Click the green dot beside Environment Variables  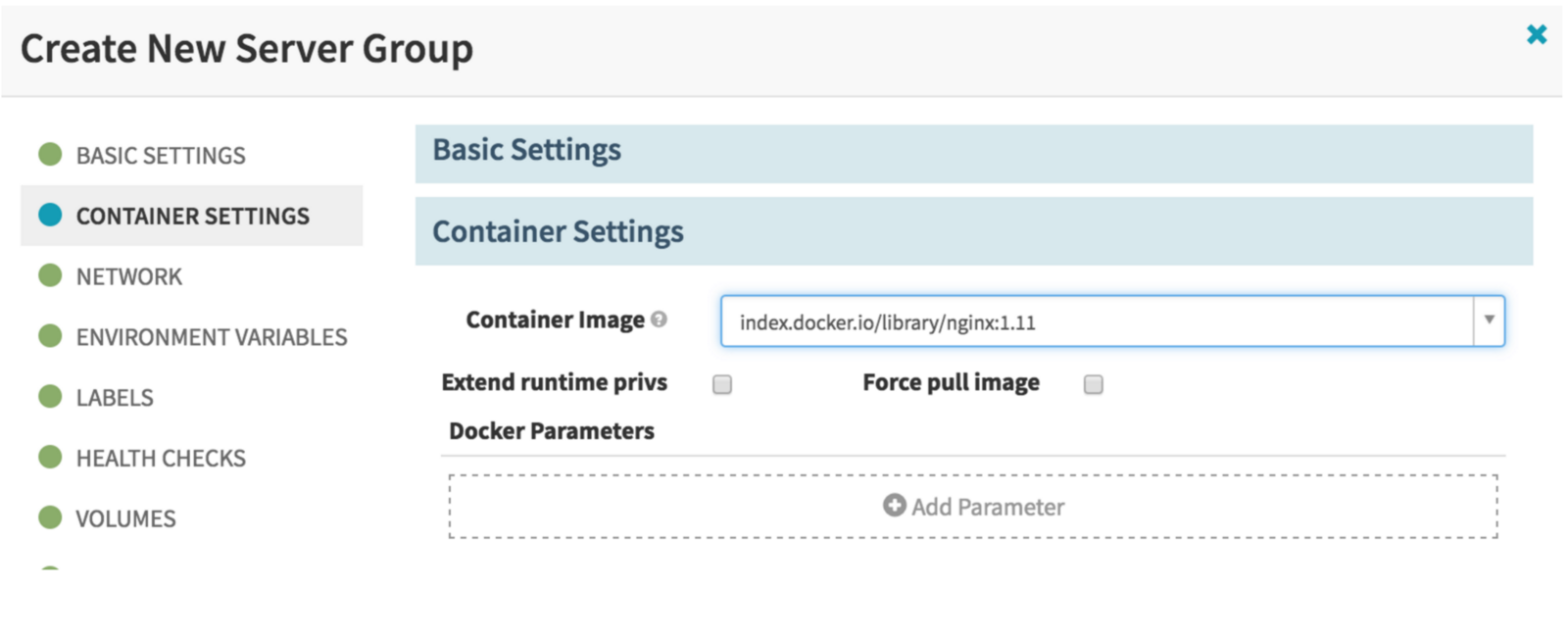tap(50, 336)
